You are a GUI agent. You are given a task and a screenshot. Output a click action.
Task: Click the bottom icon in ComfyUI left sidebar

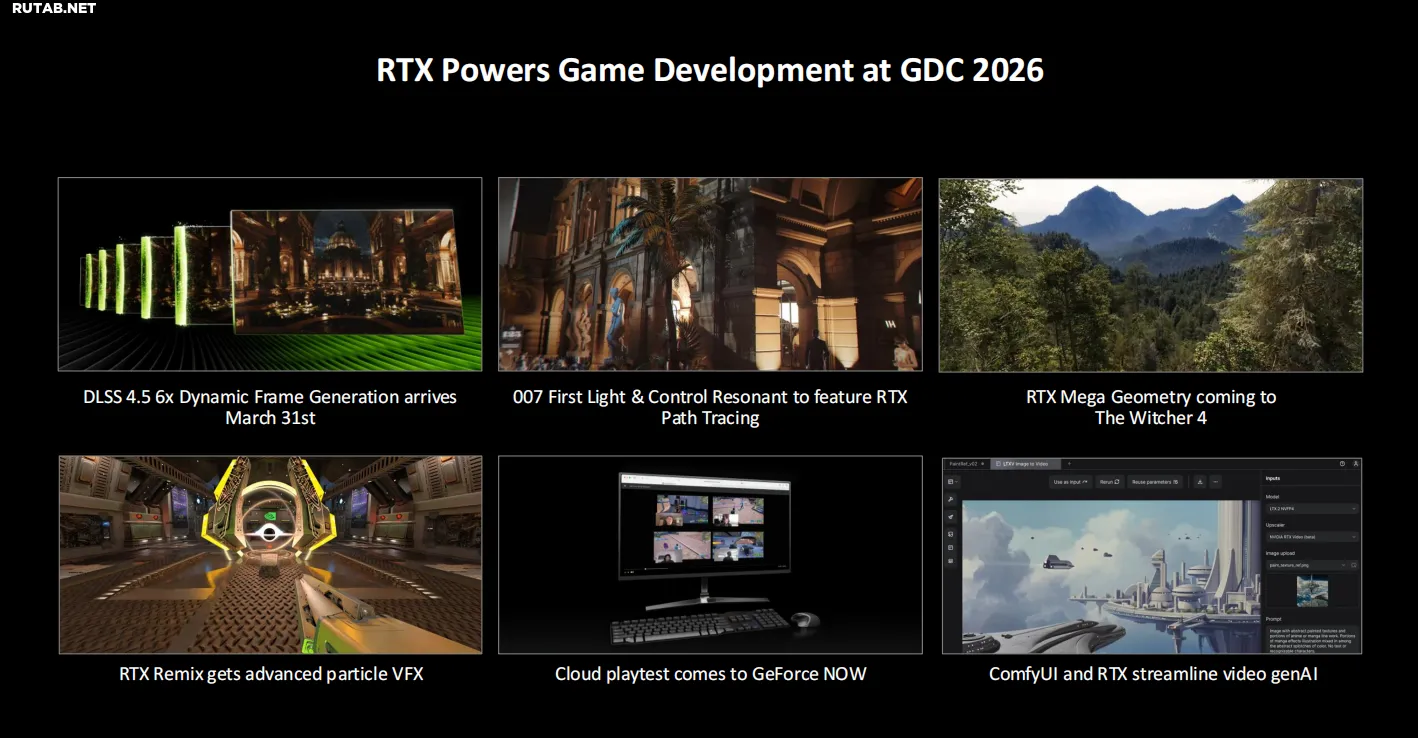pyautogui.click(x=951, y=561)
